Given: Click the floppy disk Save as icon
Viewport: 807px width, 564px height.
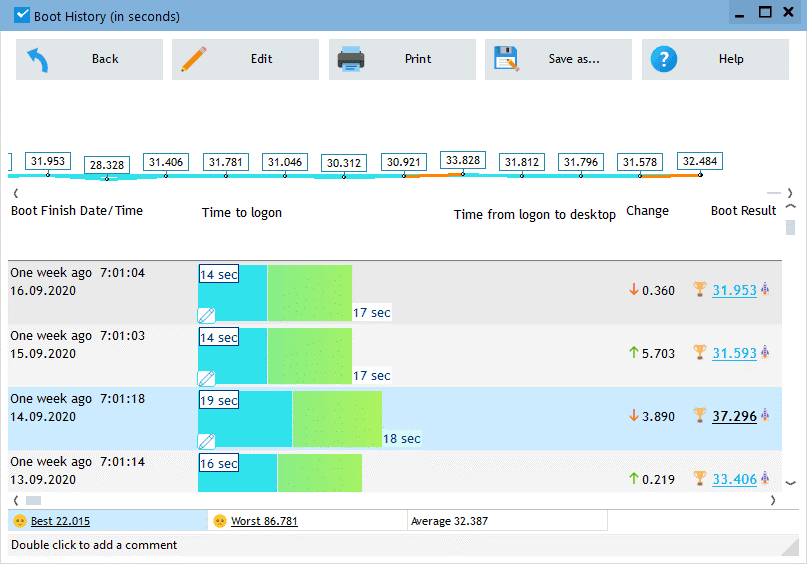Looking at the screenshot, I should pyautogui.click(x=506, y=59).
